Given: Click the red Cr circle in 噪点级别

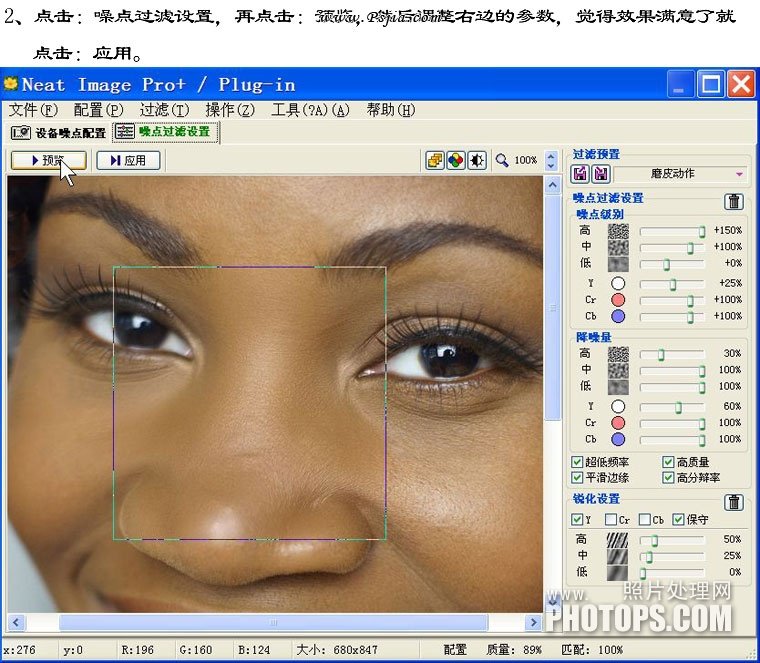Looking at the screenshot, I should [618, 300].
